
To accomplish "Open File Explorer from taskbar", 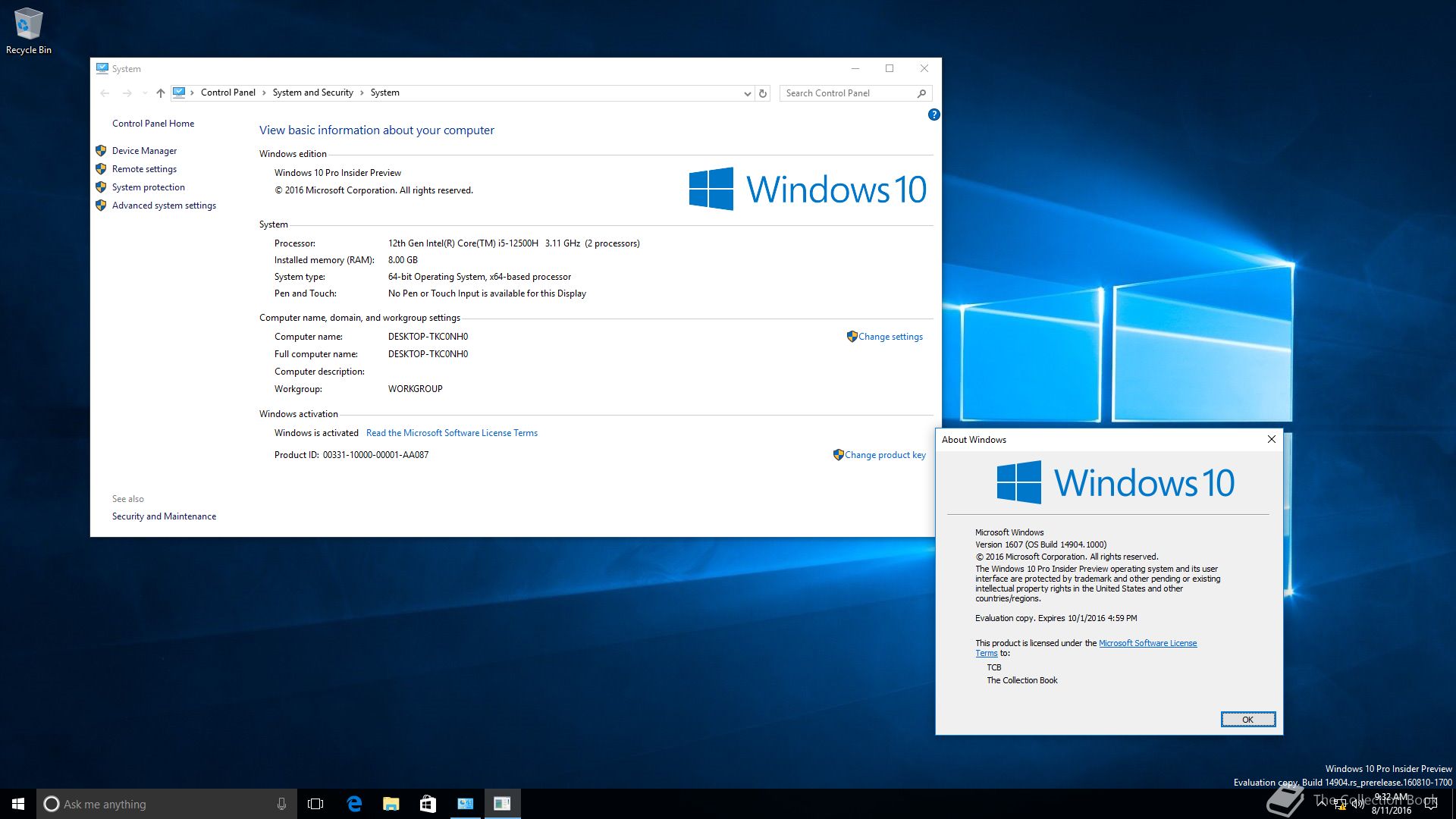I will point(391,804).
